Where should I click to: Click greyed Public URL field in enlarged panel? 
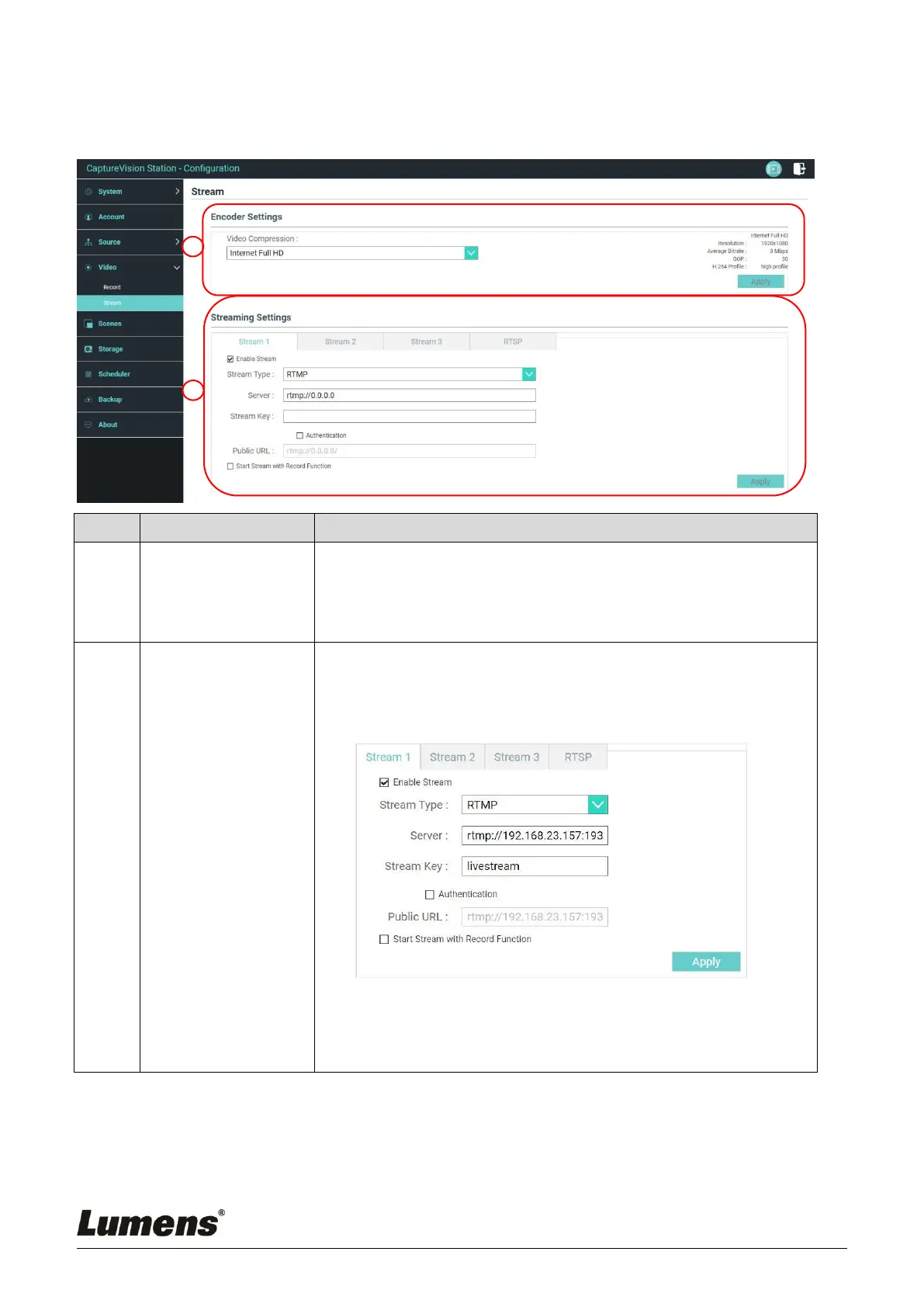point(535,917)
